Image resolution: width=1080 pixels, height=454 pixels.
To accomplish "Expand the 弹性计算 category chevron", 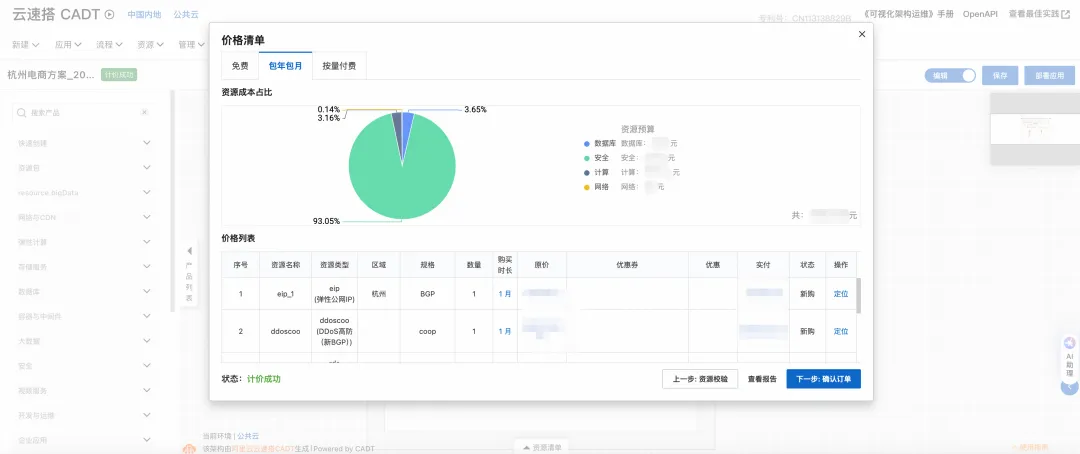I will [x=147, y=242].
